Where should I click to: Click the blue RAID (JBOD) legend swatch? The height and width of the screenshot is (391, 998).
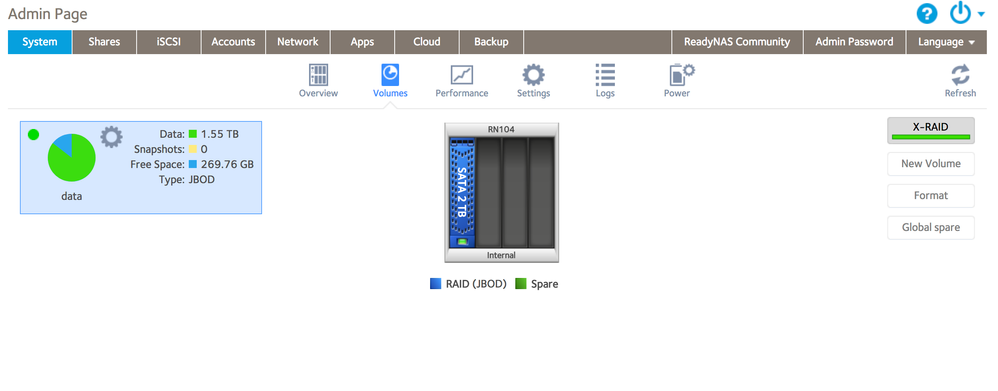[435, 284]
